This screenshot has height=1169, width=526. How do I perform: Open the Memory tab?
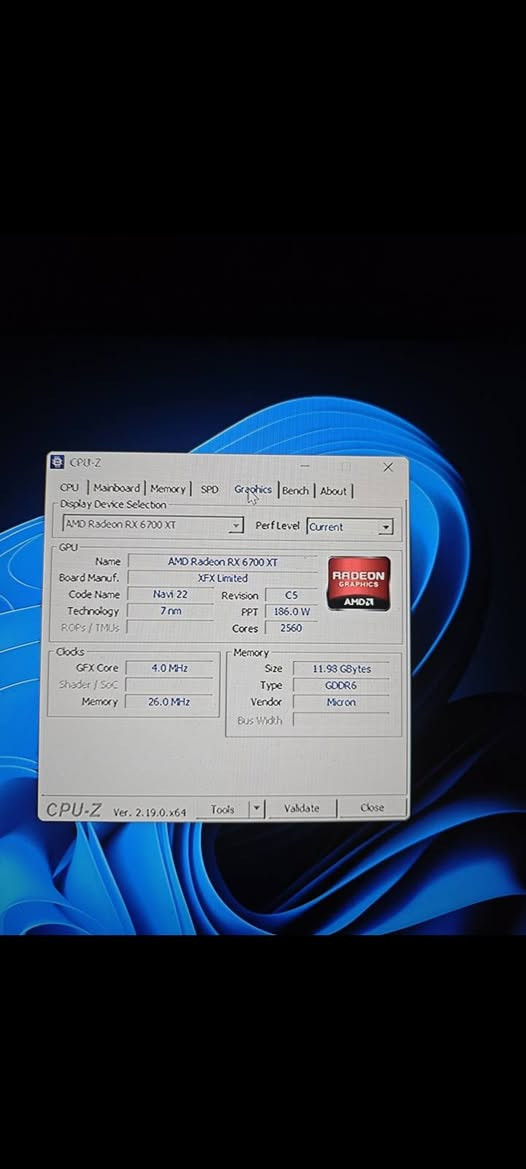pyautogui.click(x=168, y=489)
